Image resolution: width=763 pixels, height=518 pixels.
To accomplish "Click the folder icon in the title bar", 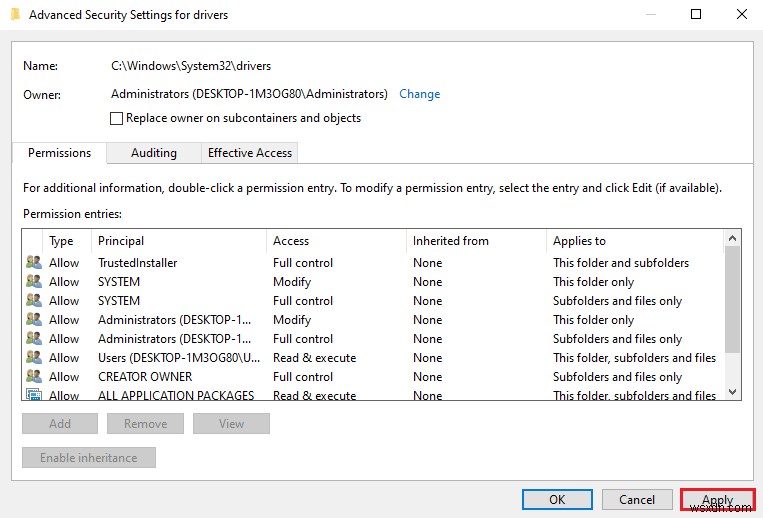I will click(15, 15).
